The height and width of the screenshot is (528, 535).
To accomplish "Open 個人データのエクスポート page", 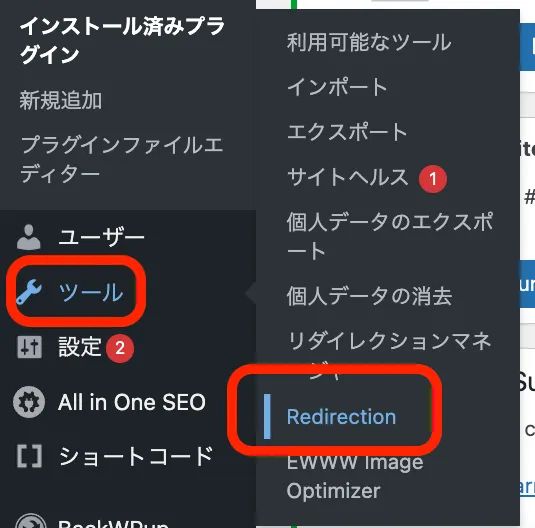I will (390, 236).
